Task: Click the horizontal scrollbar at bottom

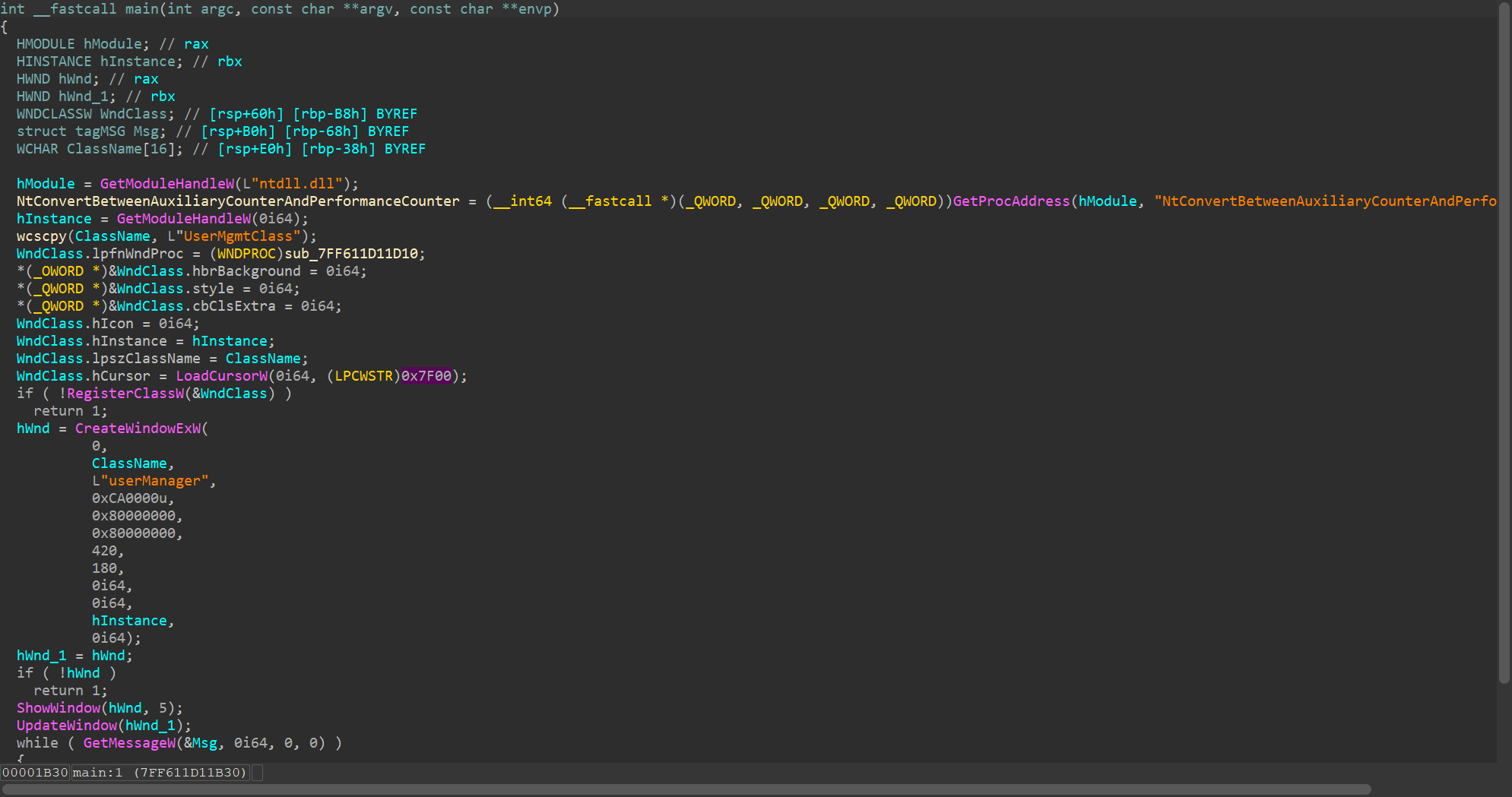Action: point(684,789)
